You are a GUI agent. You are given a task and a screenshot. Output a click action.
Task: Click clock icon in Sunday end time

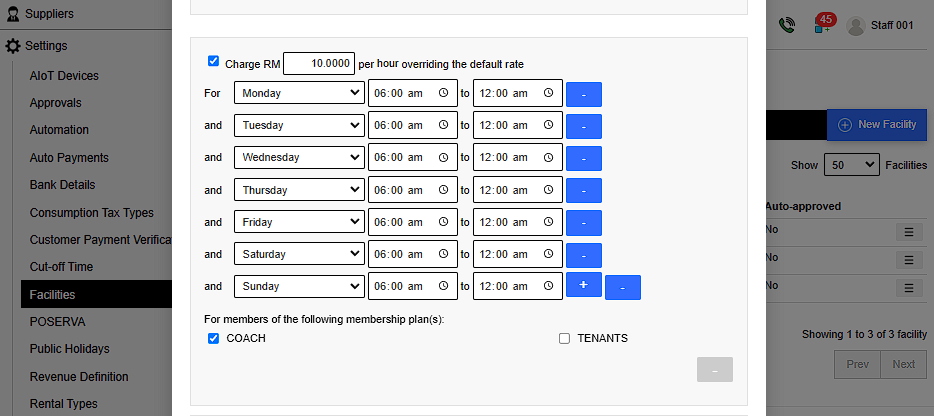coord(548,286)
